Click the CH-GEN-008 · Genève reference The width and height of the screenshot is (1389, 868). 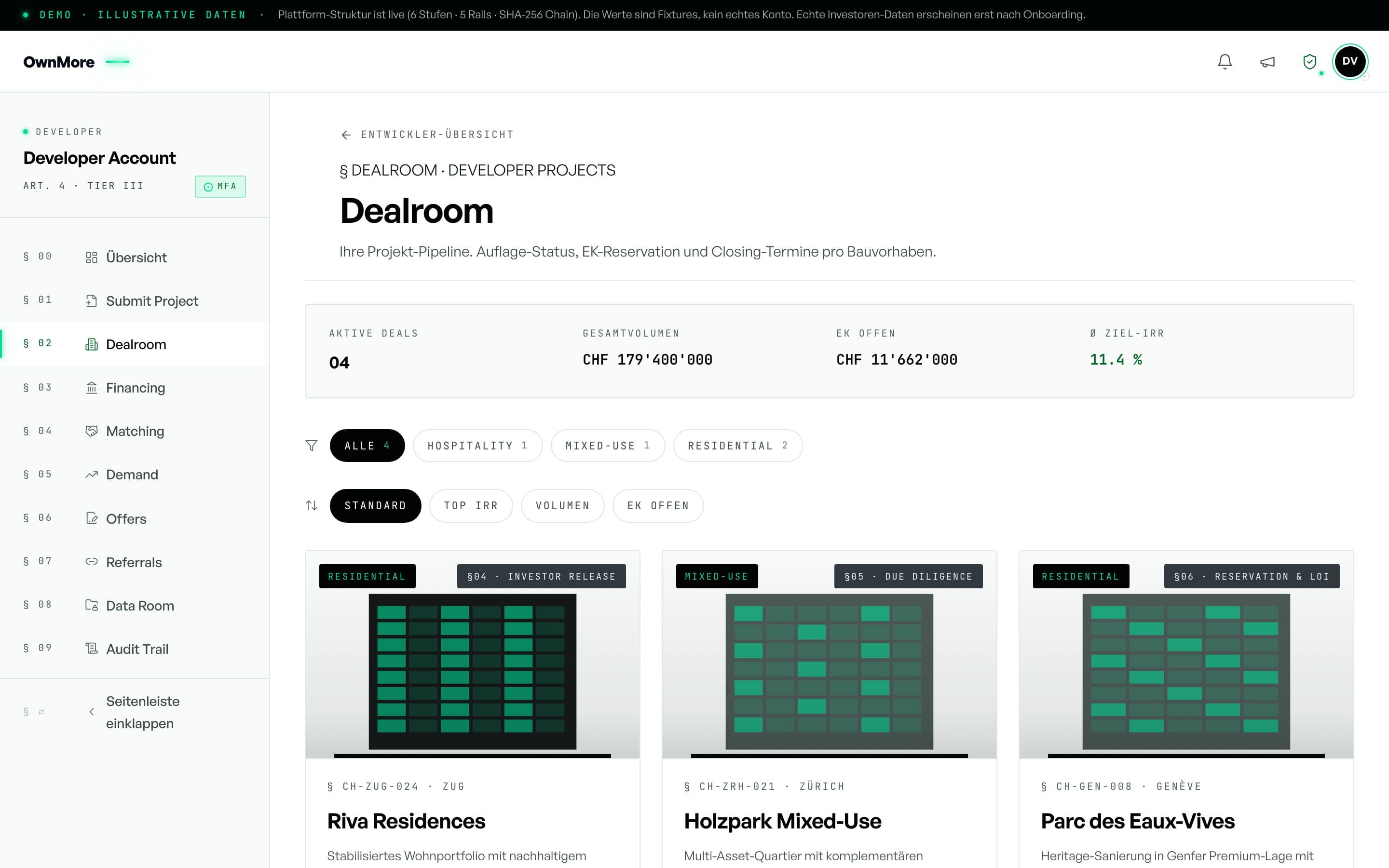(x=1121, y=787)
